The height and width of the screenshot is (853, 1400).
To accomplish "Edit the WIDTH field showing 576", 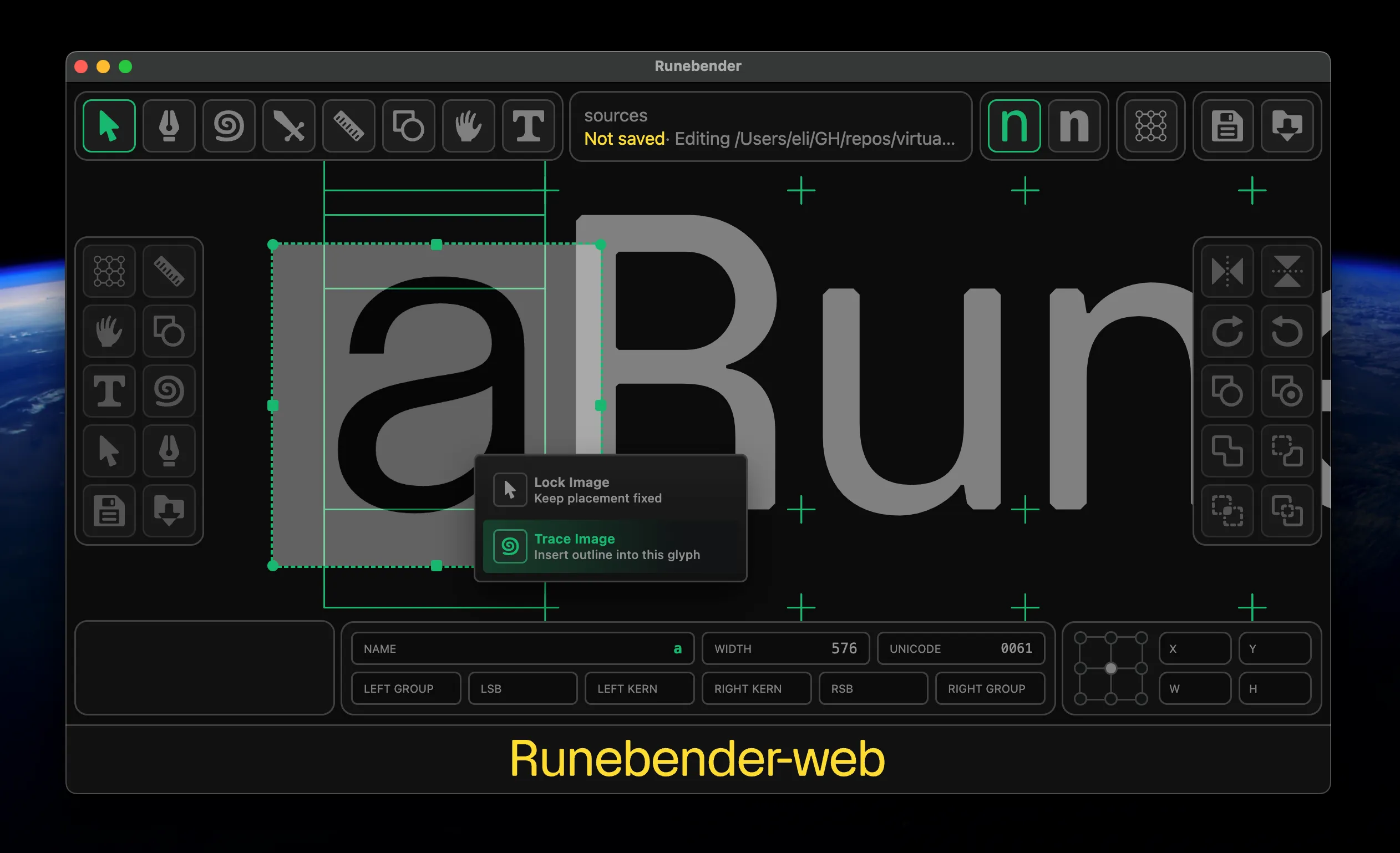I will [x=785, y=648].
